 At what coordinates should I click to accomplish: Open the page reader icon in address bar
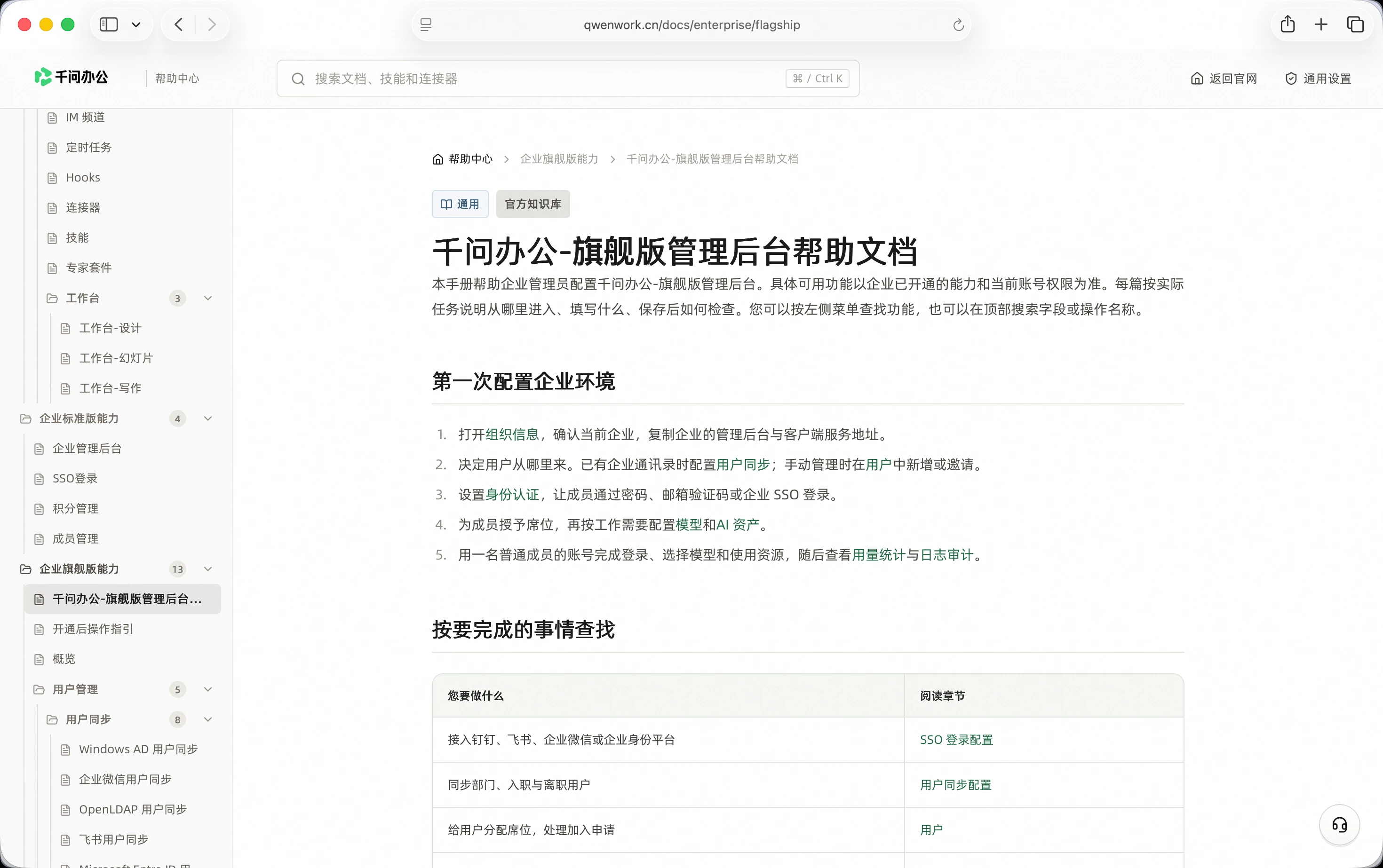coord(426,24)
